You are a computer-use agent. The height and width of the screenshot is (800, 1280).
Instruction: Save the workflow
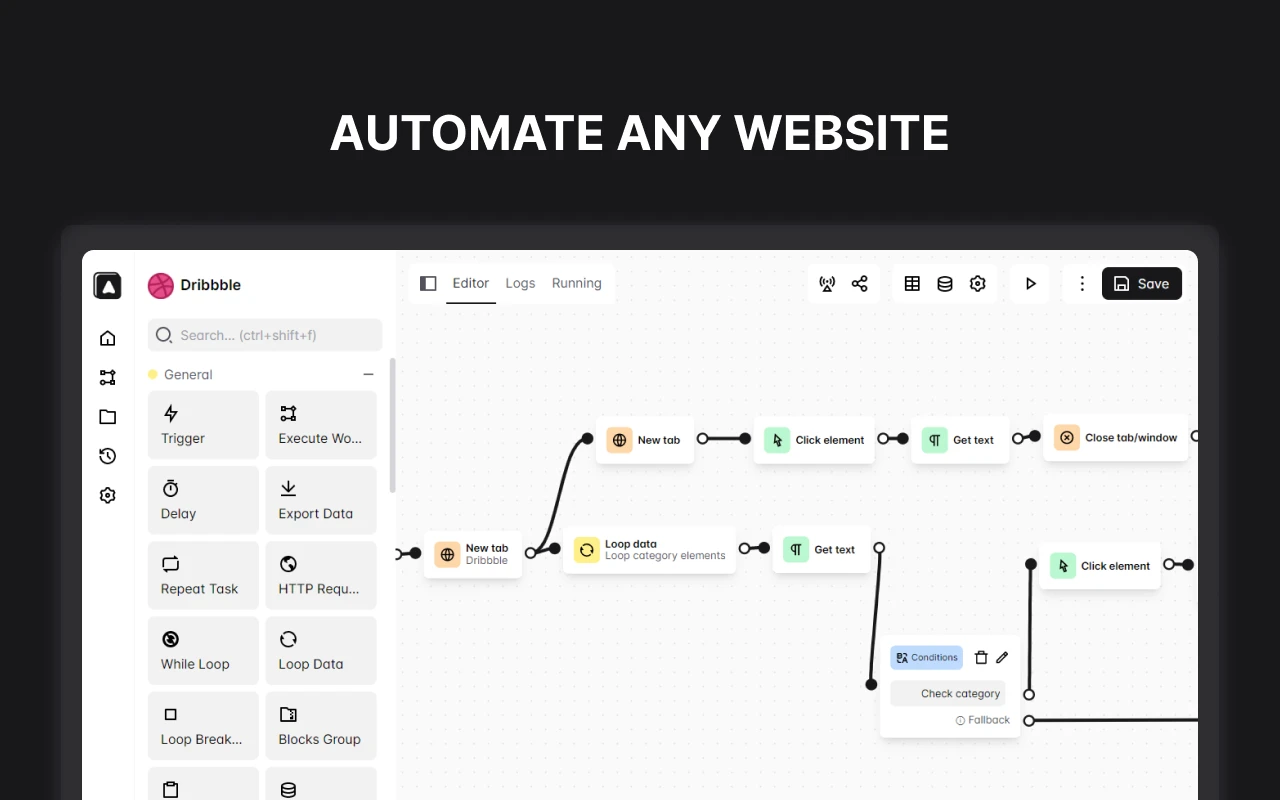tap(1142, 284)
